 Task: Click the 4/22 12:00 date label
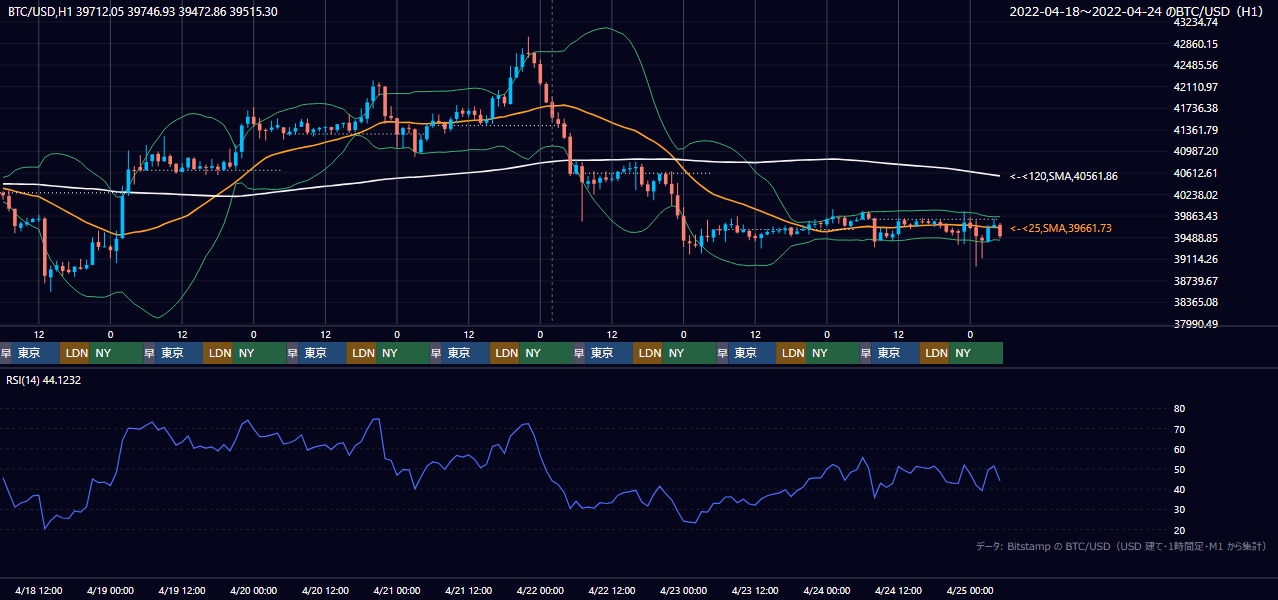click(x=612, y=590)
